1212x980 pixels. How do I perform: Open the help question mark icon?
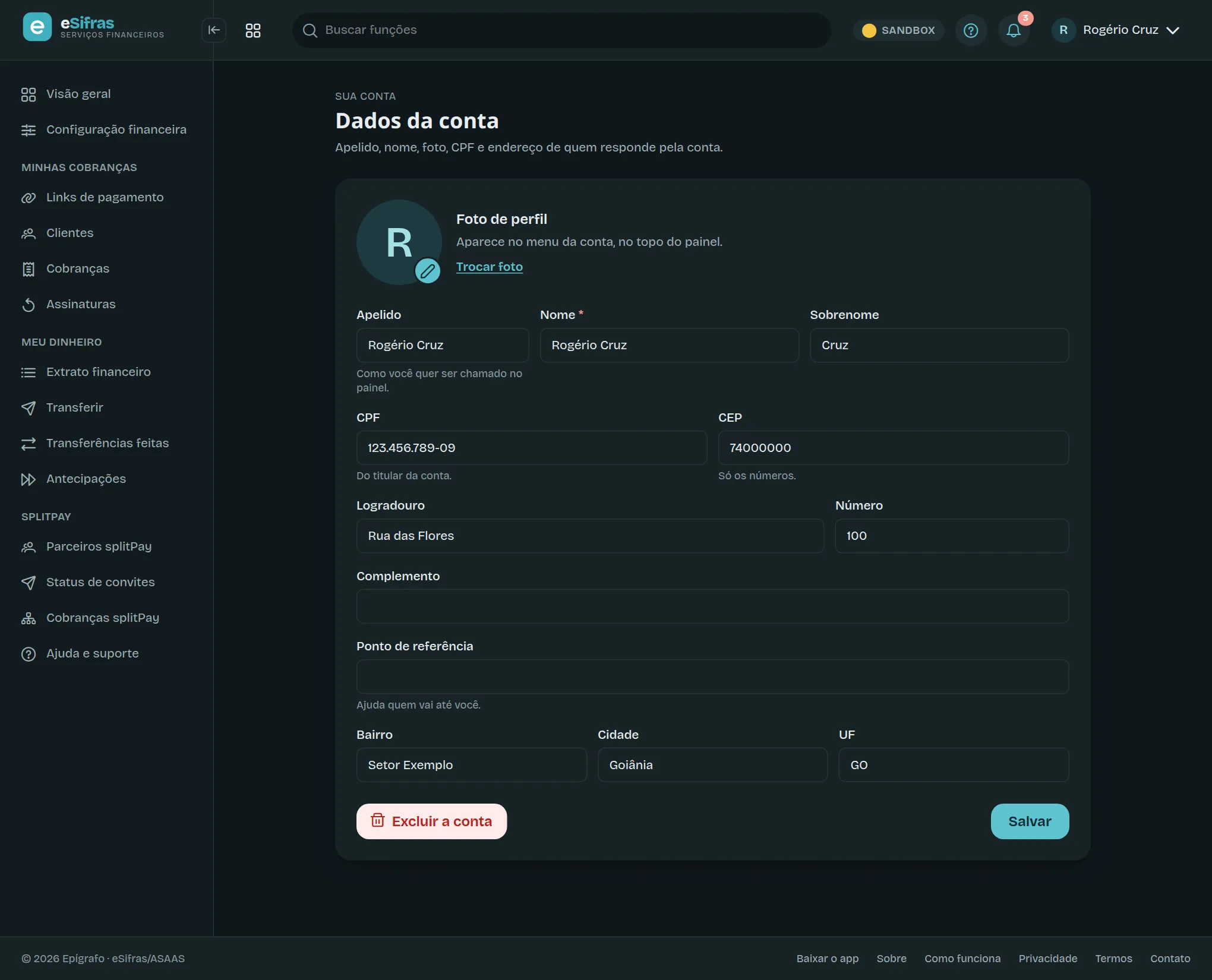tap(971, 30)
